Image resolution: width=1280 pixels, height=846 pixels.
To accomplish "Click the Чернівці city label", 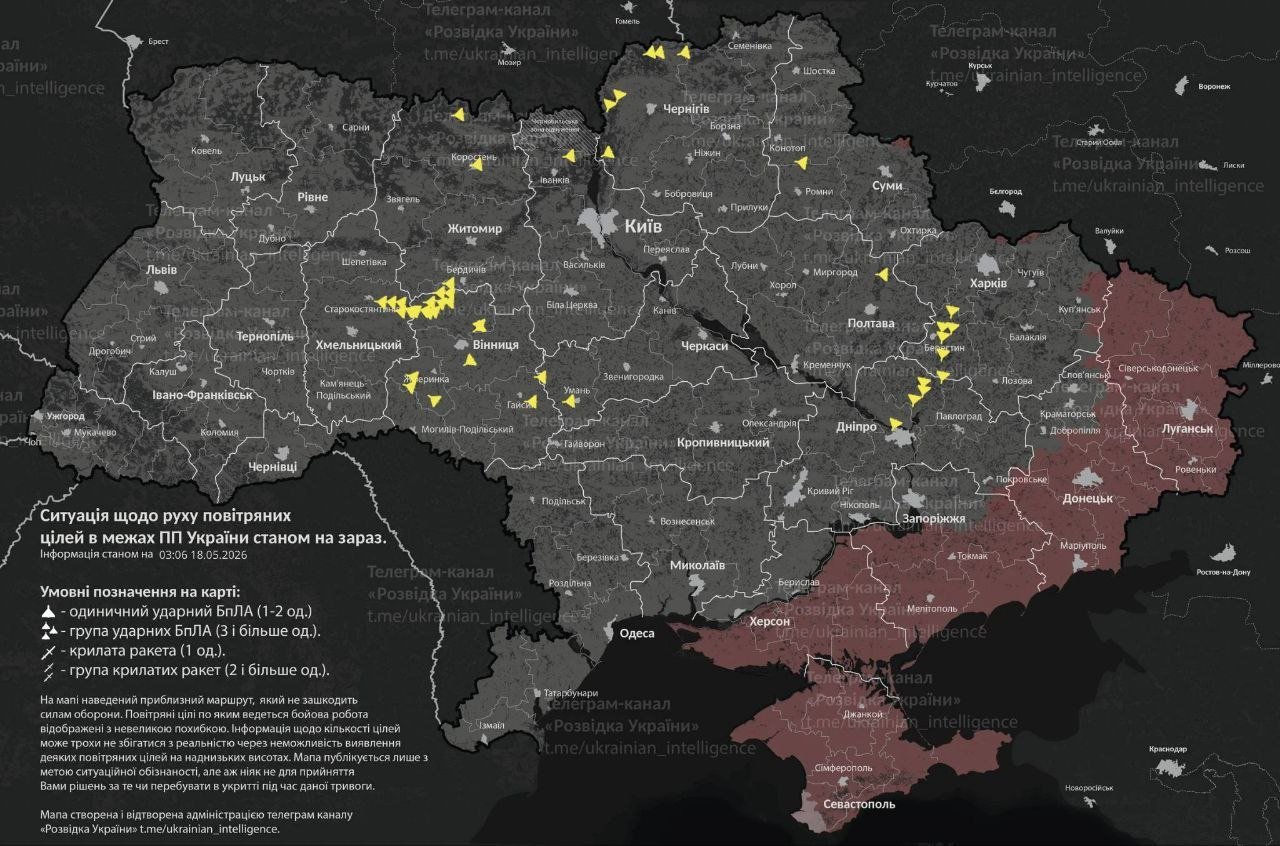I will click(x=272, y=467).
